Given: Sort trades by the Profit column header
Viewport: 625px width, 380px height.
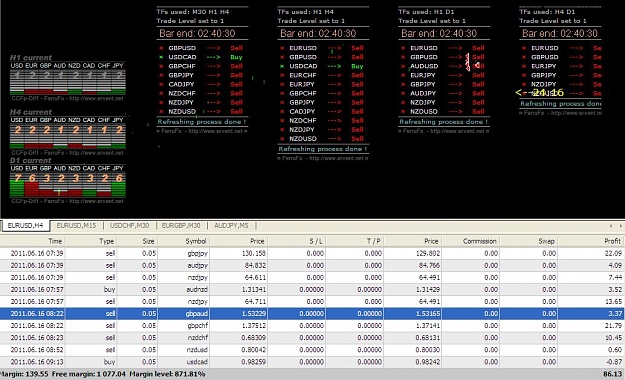Looking at the screenshot, I should 591,241.
